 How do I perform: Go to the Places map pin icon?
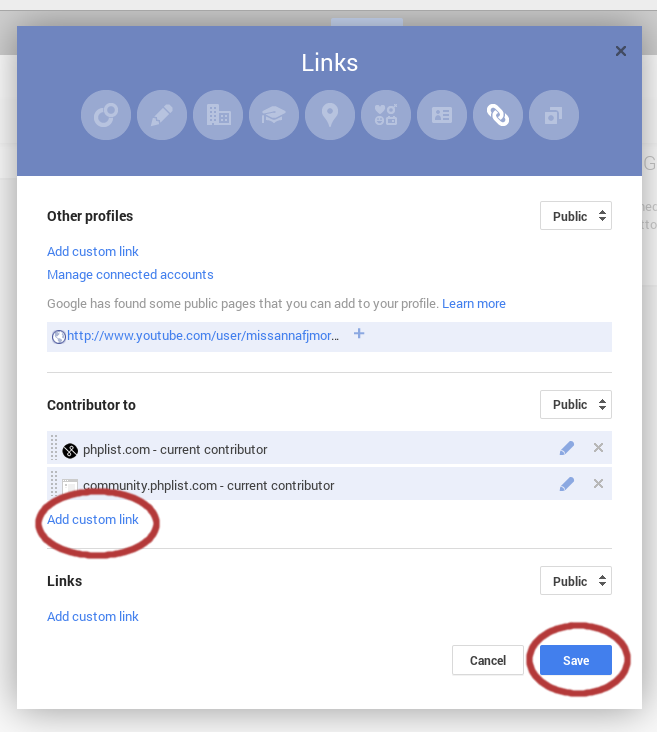(x=330, y=115)
